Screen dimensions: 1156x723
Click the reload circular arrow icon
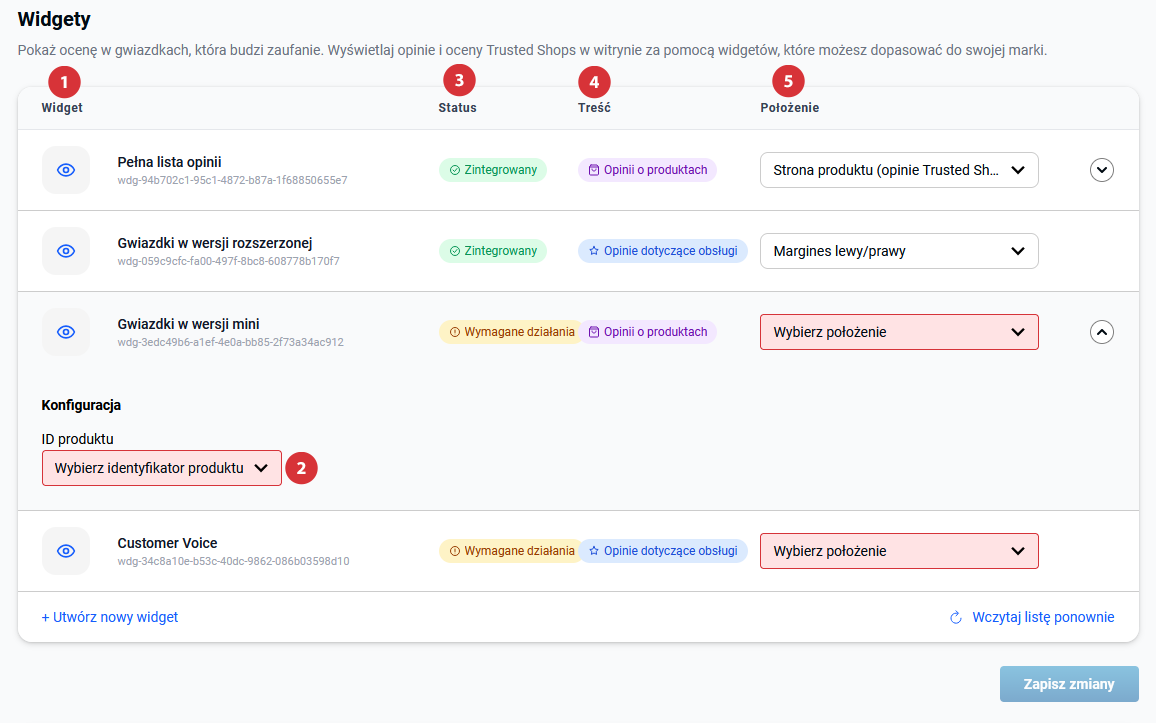[x=956, y=618]
